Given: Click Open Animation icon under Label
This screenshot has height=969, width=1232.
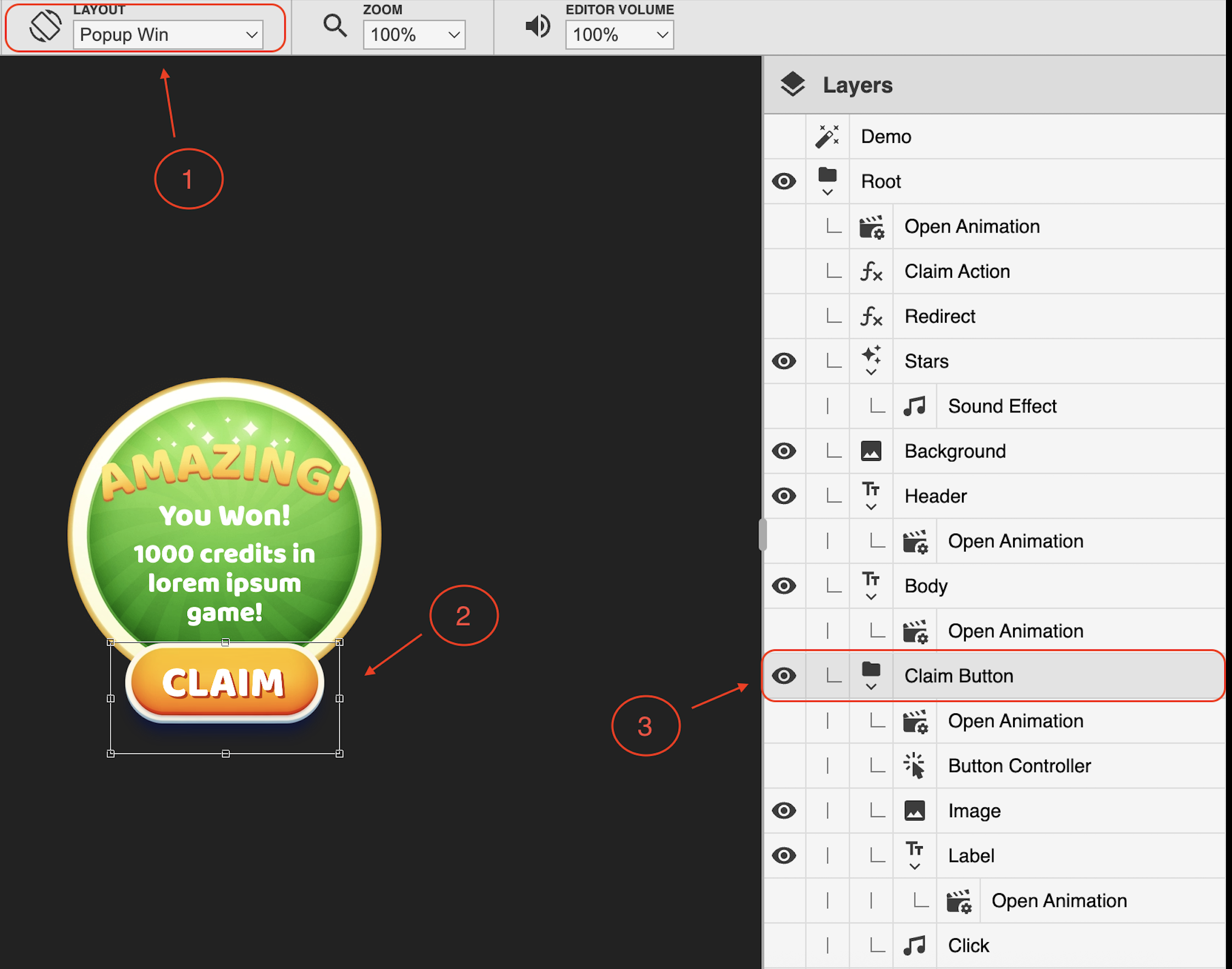Looking at the screenshot, I should point(959,901).
